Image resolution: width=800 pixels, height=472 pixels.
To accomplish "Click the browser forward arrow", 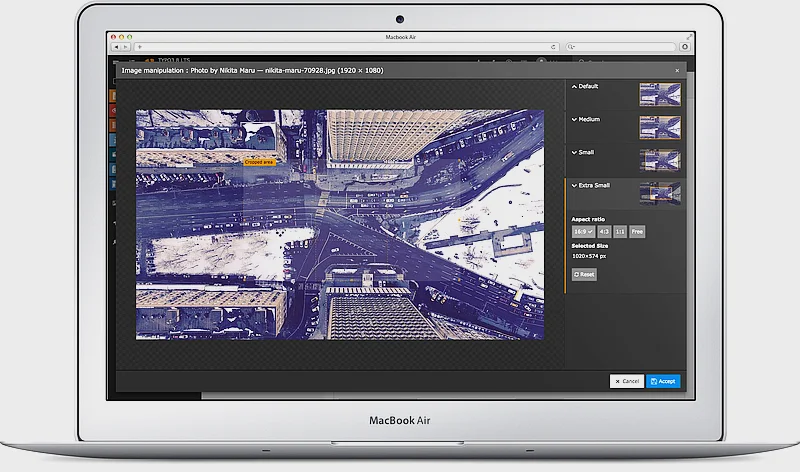I will point(125,47).
